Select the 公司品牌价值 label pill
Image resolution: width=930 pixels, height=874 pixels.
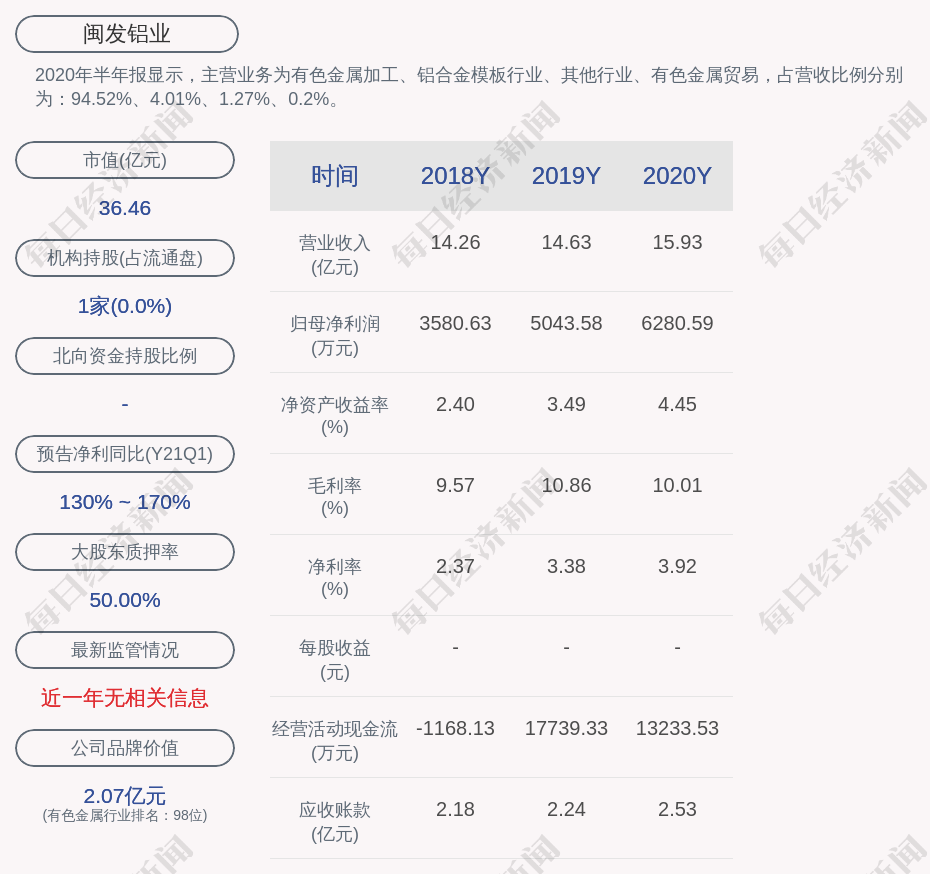click(x=125, y=748)
